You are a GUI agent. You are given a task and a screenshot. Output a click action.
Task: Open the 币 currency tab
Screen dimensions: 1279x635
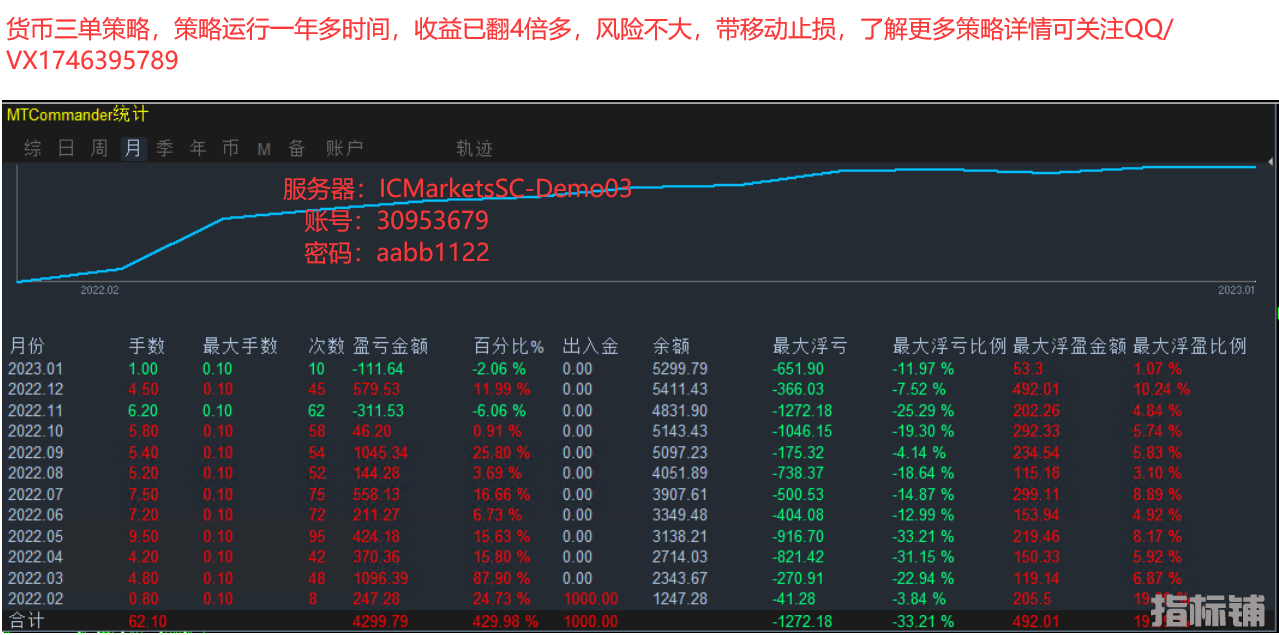click(231, 149)
